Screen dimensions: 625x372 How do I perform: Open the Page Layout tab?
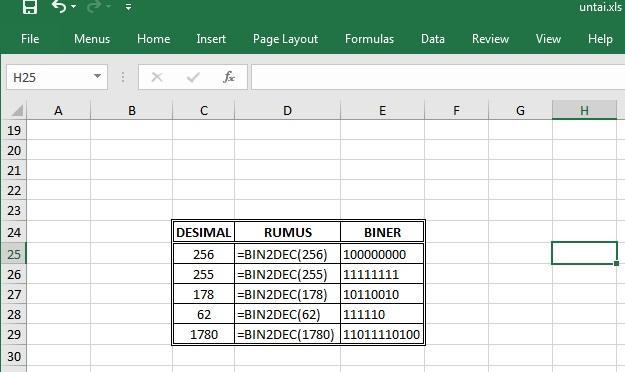[285, 39]
